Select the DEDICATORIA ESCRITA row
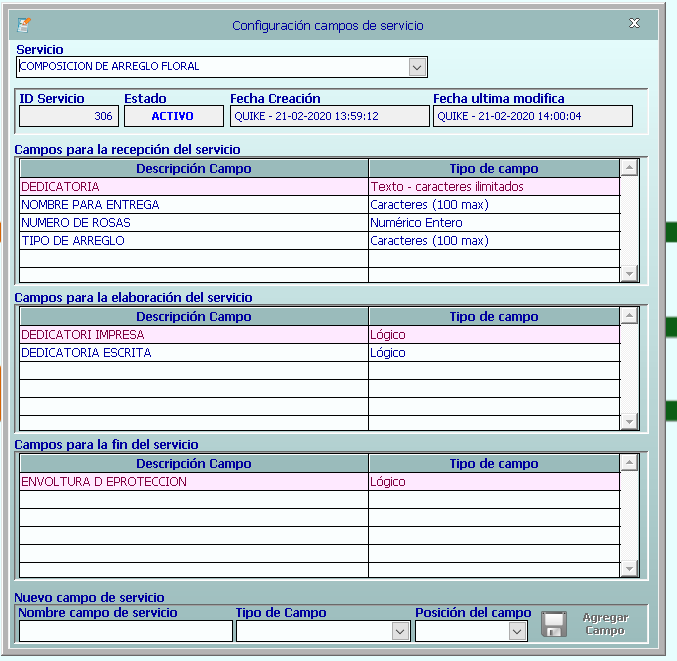The width and height of the screenshot is (677, 661). coord(320,353)
